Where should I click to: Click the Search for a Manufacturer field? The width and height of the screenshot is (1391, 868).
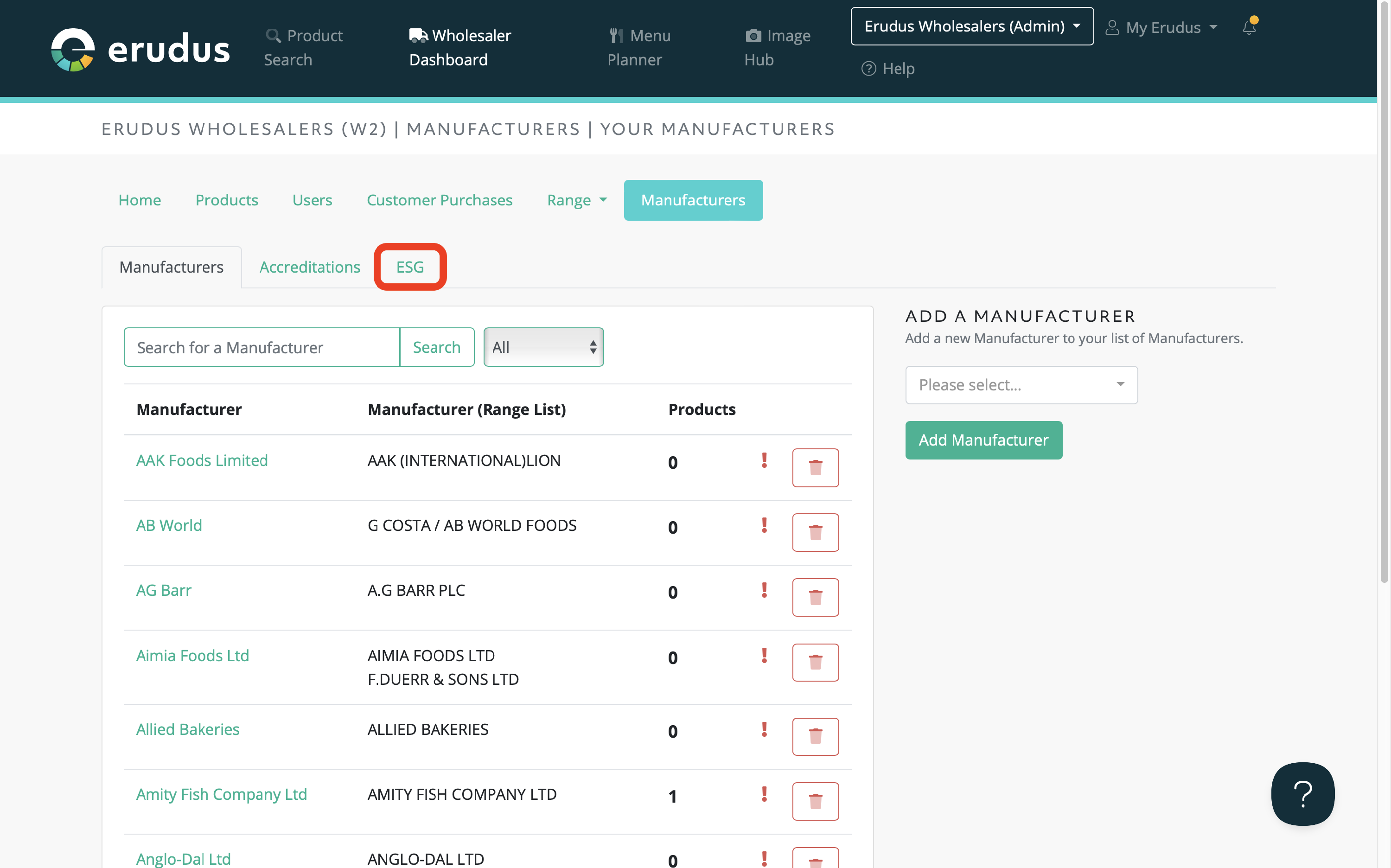tap(261, 347)
